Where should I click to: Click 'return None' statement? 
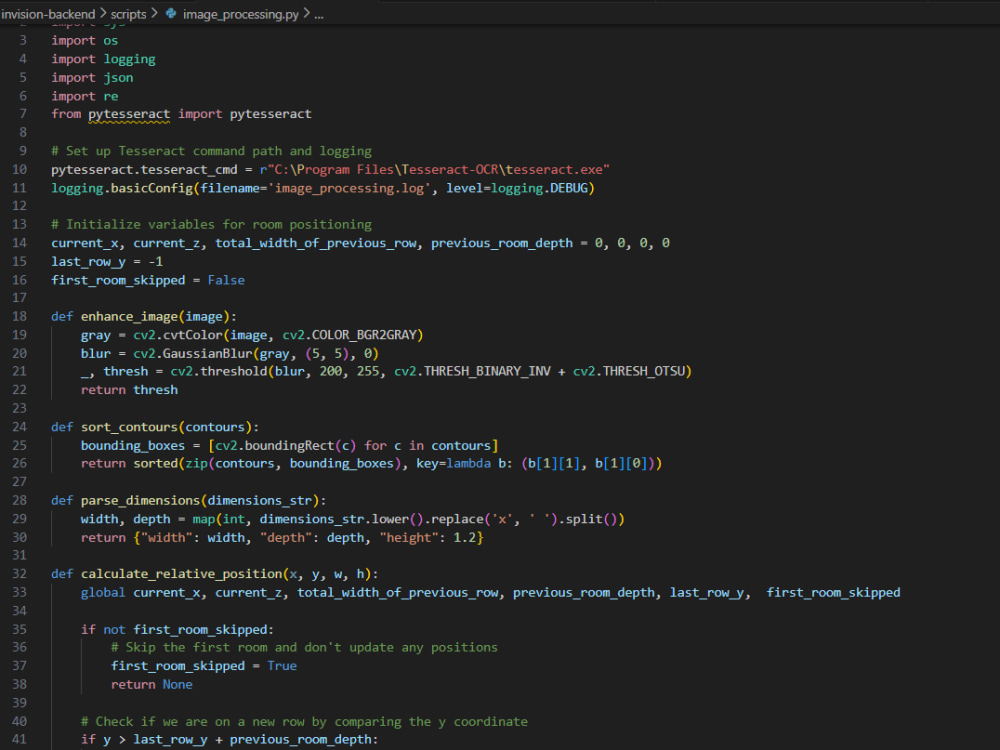coord(152,684)
